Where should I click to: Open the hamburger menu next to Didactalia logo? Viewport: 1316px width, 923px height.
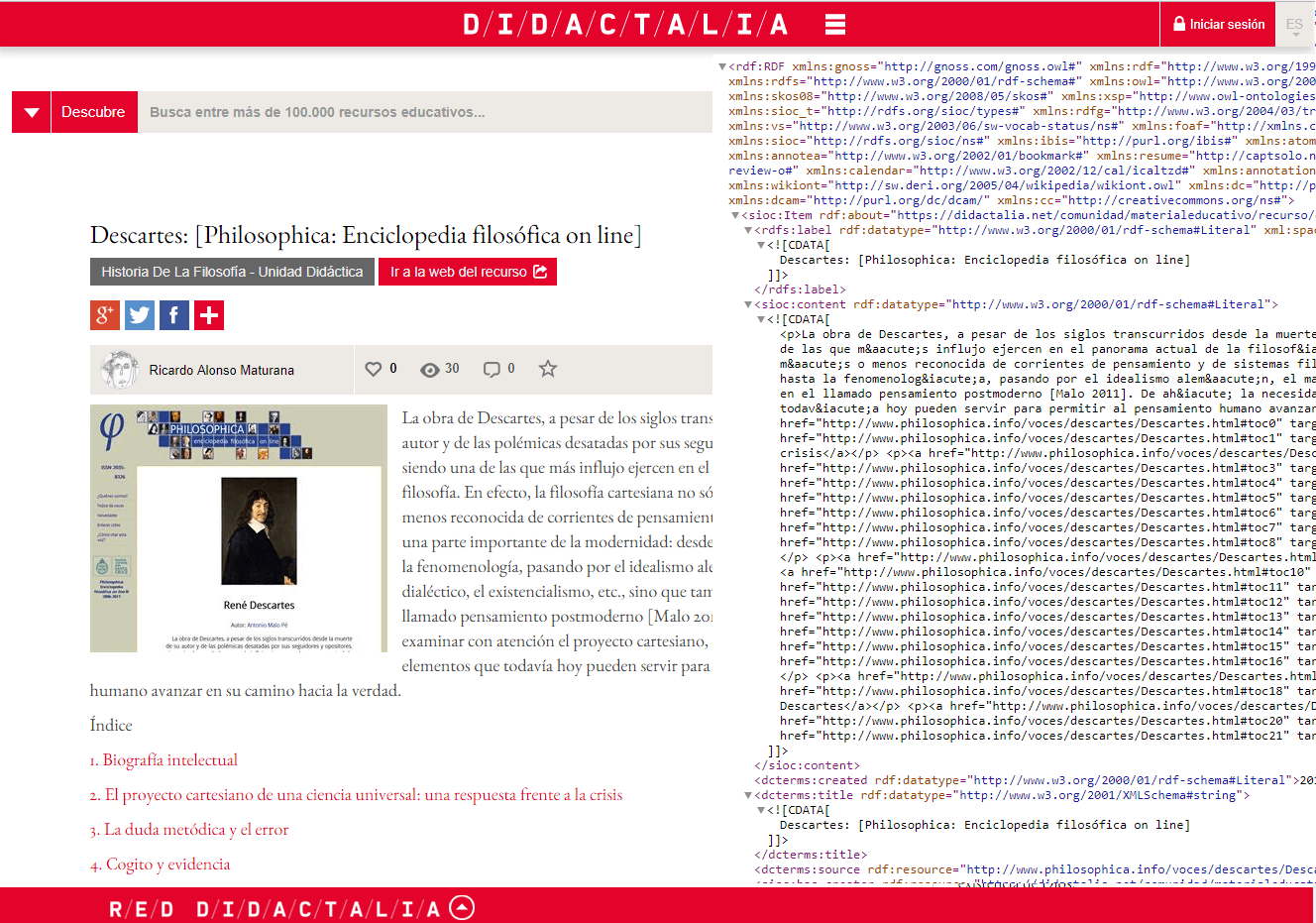click(835, 24)
